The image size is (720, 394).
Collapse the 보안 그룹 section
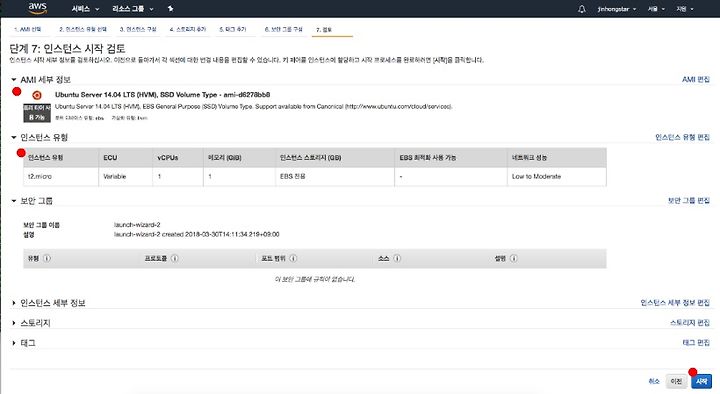point(14,201)
